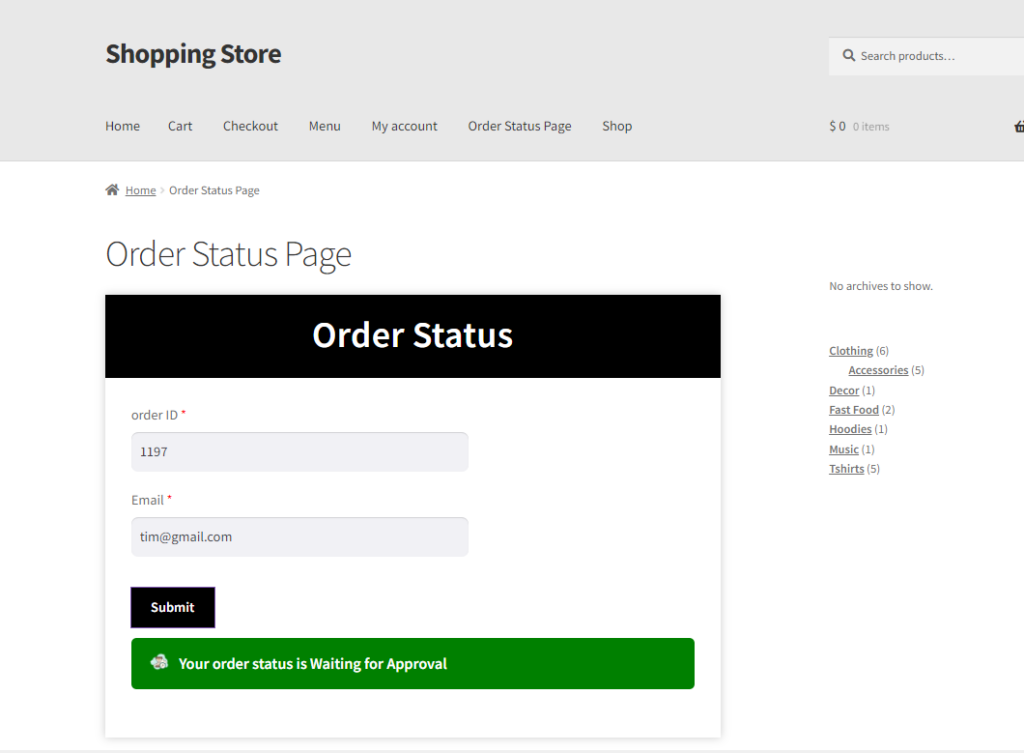This screenshot has height=753, width=1024.
Task: Click the Home breadcrumb link
Action: [x=140, y=190]
